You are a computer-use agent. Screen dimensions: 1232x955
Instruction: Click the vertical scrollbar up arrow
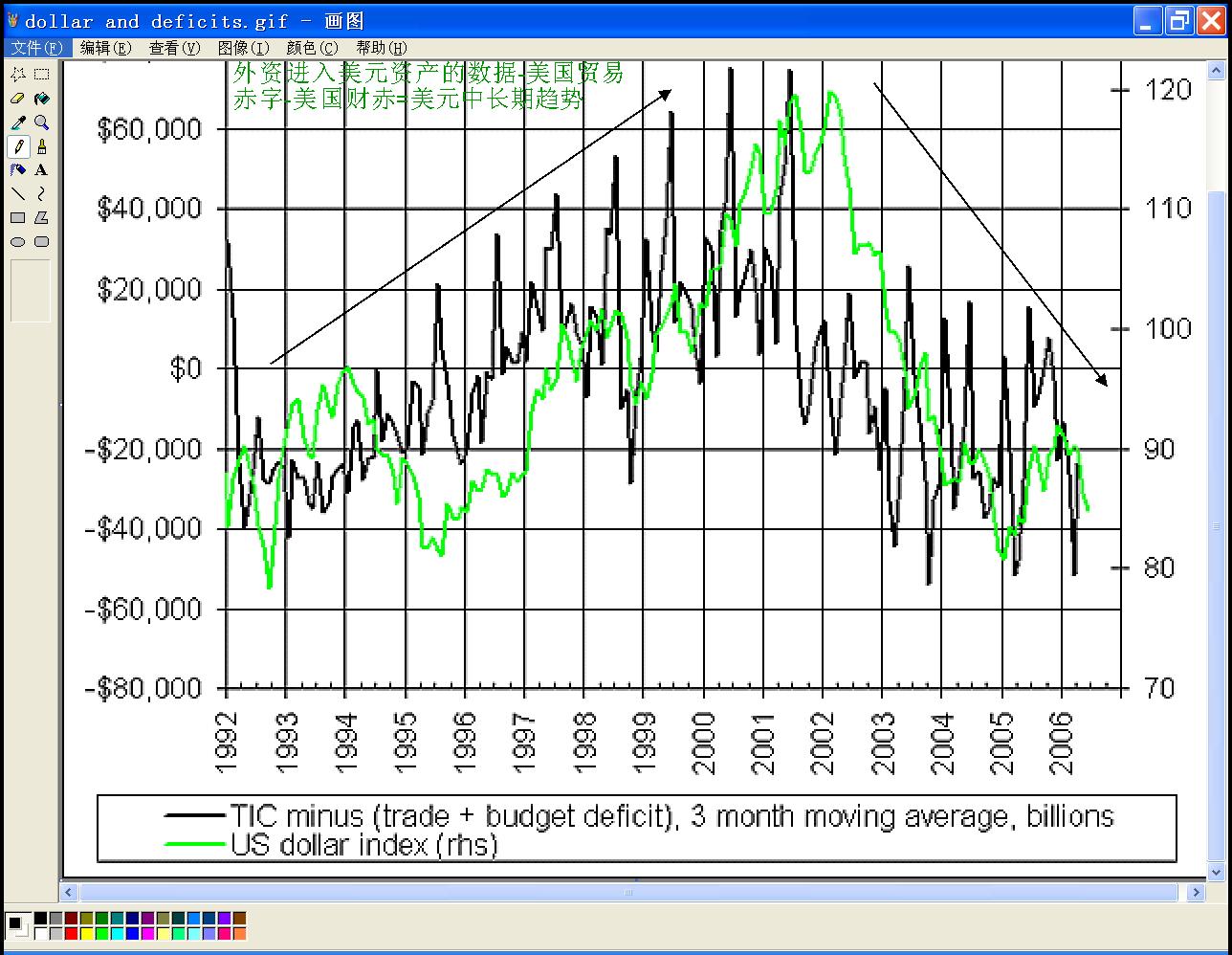tap(1216, 71)
